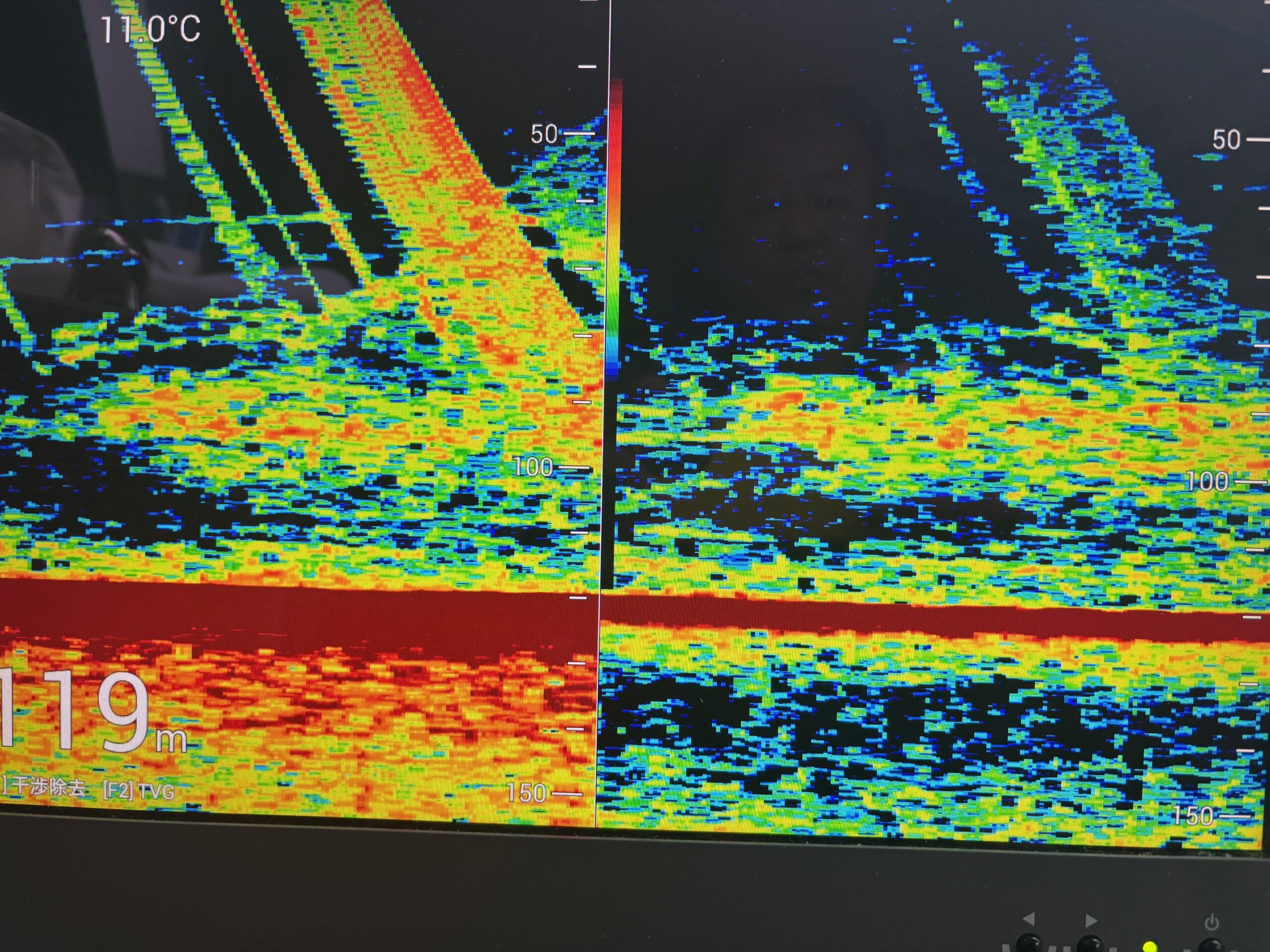The image size is (1270, 952).
Task: Click the 50 mark on right depth scale
Action: [1226, 140]
